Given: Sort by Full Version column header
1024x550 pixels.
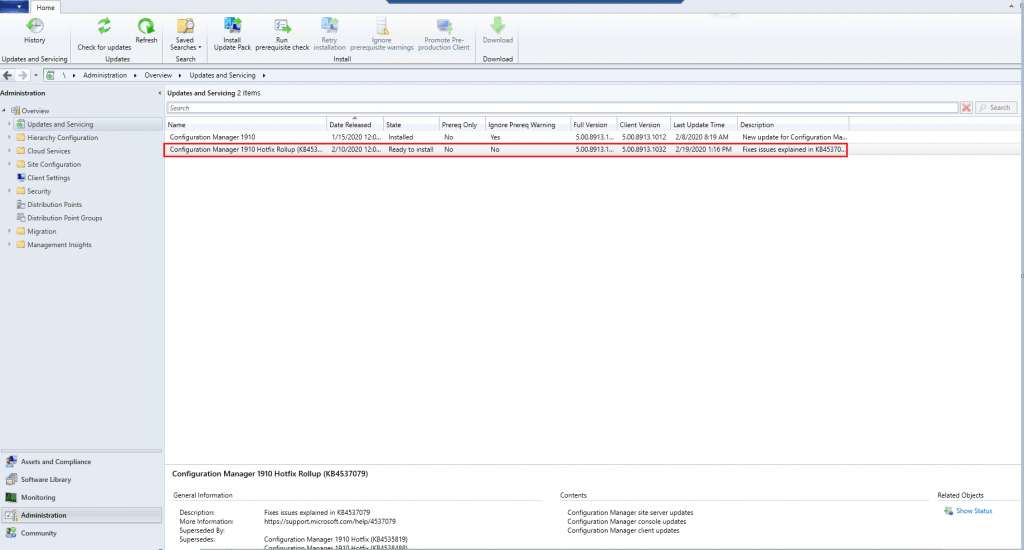Looking at the screenshot, I should pyautogui.click(x=594, y=125).
